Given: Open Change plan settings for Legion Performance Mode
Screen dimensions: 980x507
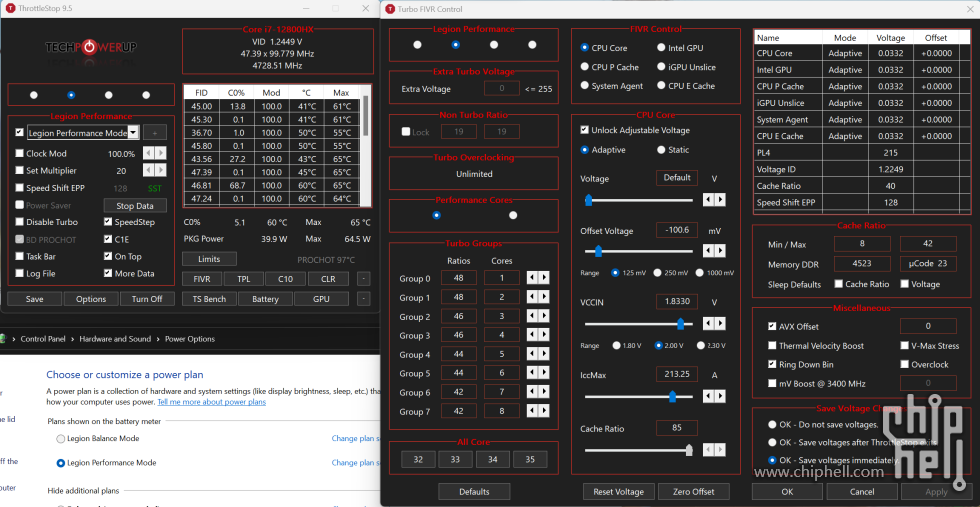Looking at the screenshot, I should [356, 463].
